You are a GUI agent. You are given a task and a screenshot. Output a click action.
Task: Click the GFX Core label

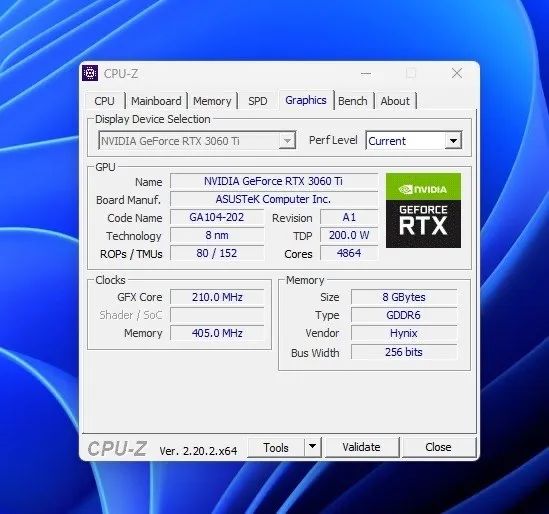point(140,297)
